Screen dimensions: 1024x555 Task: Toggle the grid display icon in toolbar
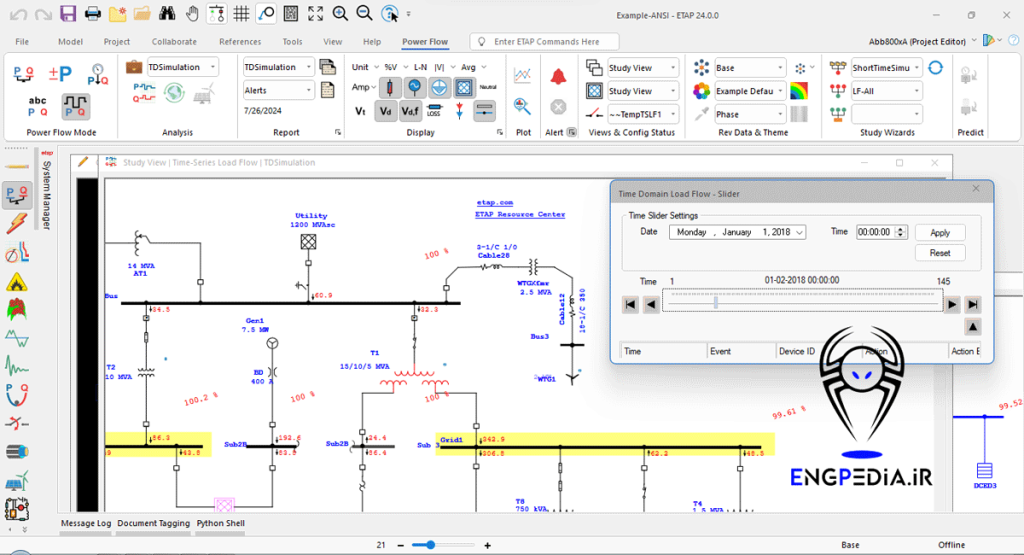pos(240,14)
